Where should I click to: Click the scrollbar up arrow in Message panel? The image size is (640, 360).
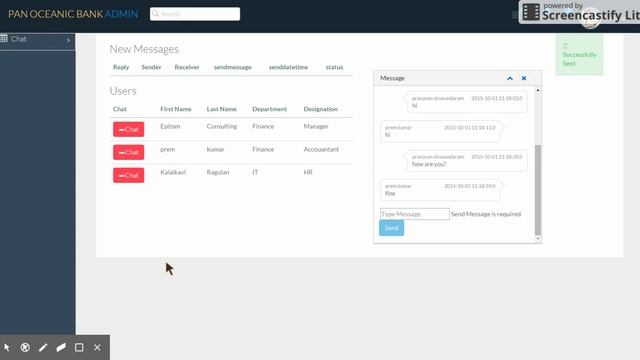[x=538, y=90]
